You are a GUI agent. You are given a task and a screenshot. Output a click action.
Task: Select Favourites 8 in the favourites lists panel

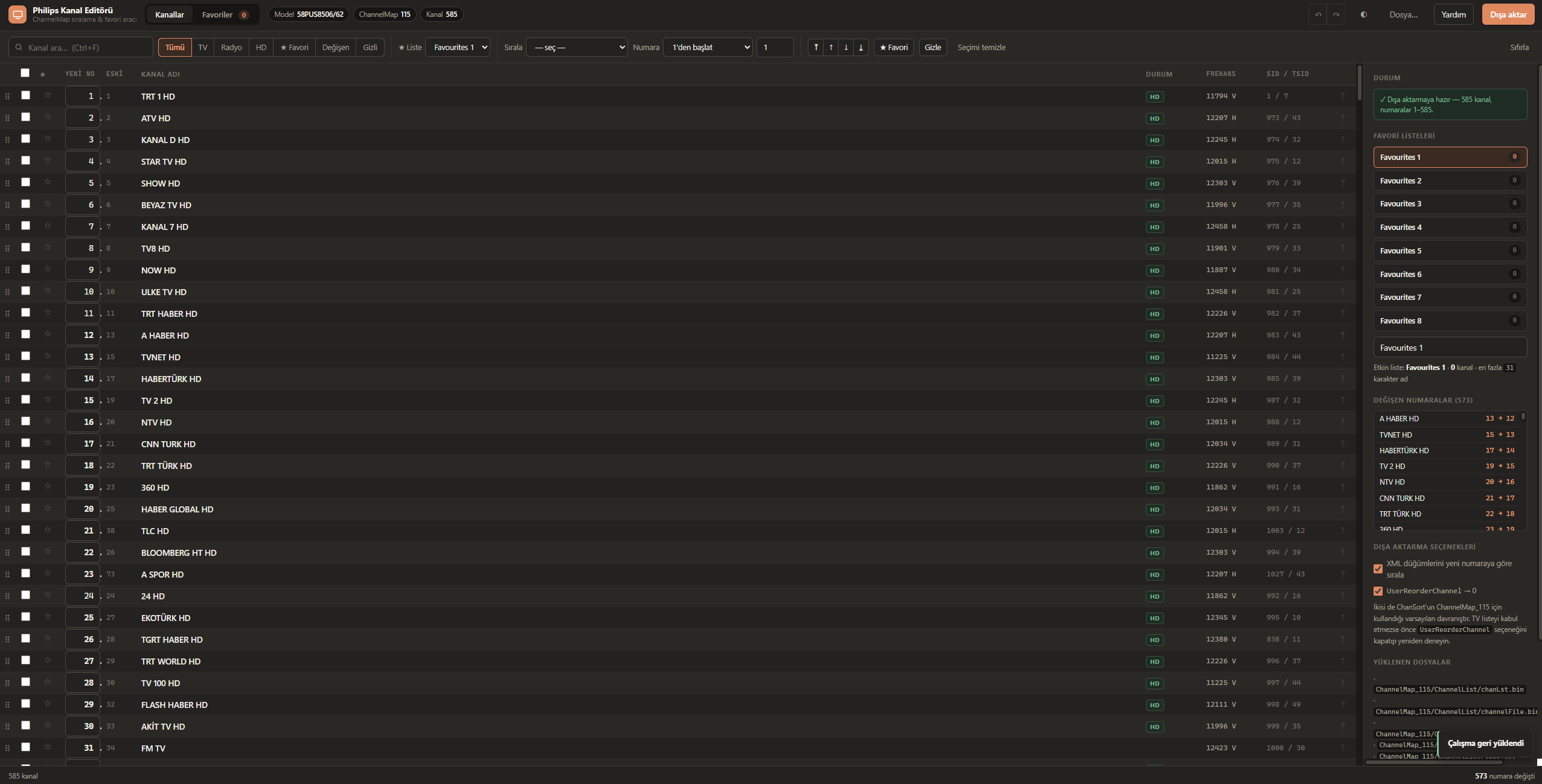point(1450,320)
